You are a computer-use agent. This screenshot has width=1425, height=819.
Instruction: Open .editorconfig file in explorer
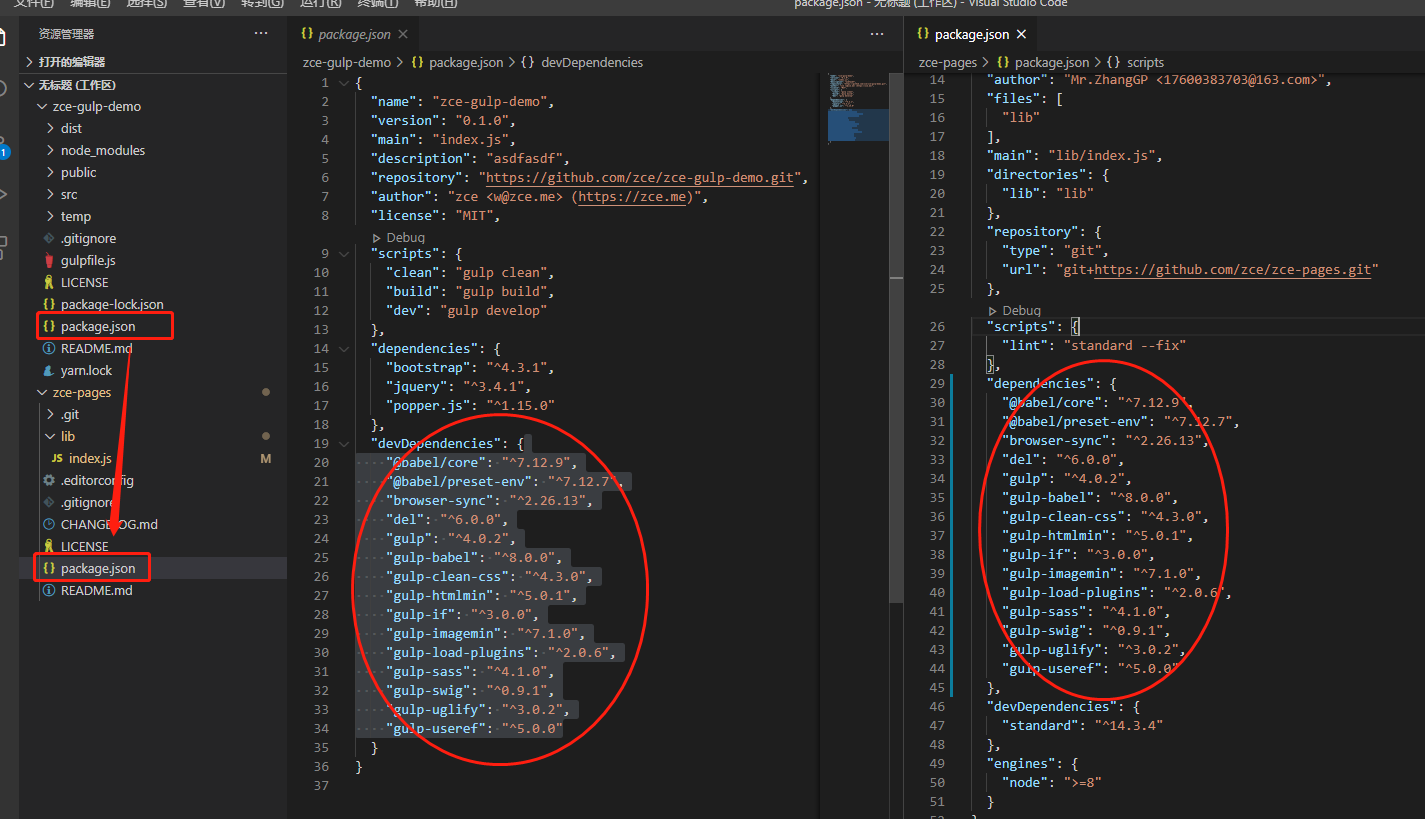[97, 480]
